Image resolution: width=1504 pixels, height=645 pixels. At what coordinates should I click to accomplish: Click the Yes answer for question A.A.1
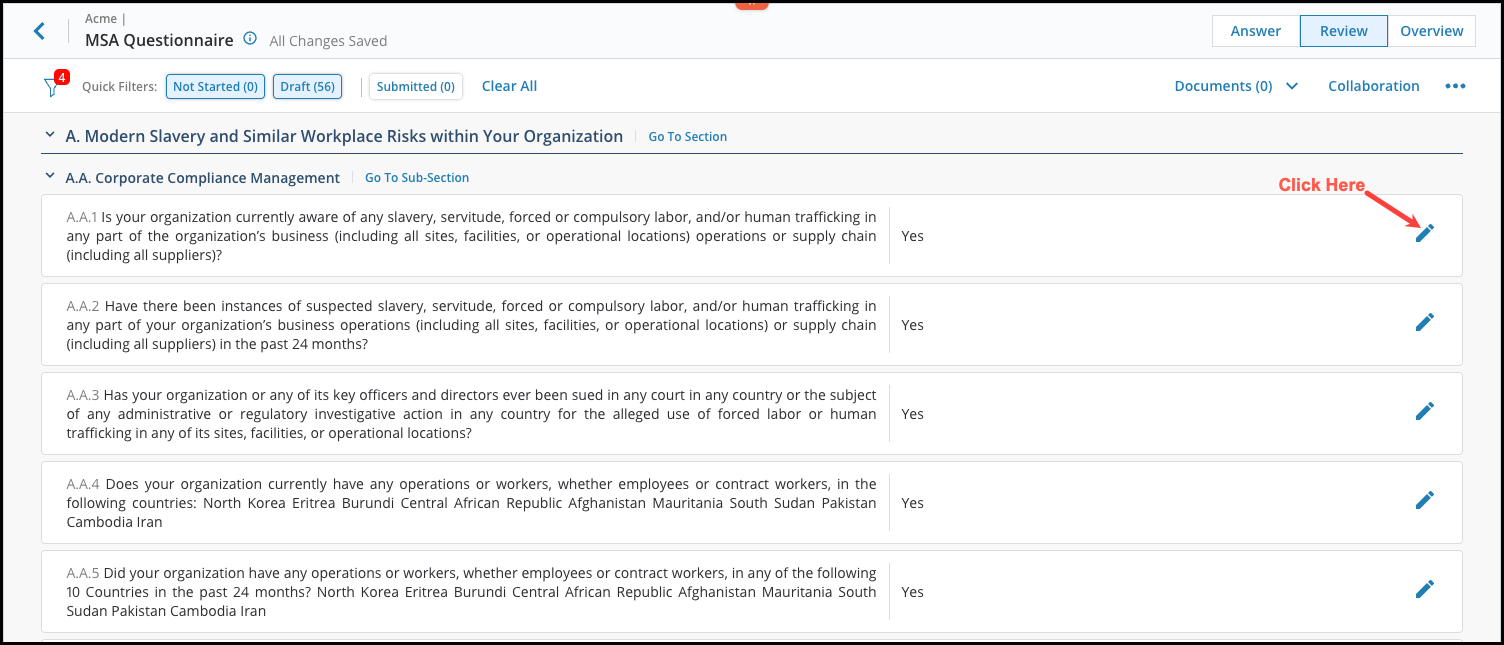pos(912,236)
